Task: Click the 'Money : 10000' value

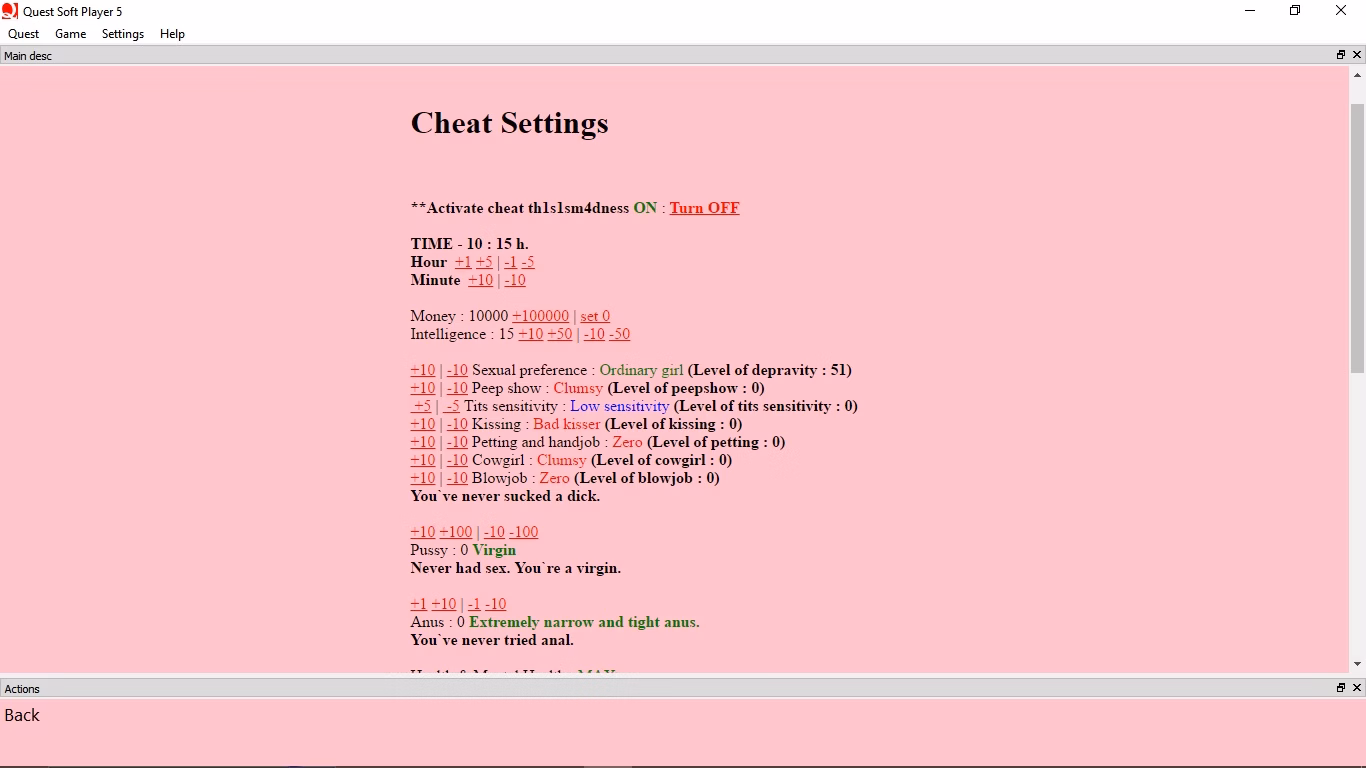Action: tap(460, 316)
